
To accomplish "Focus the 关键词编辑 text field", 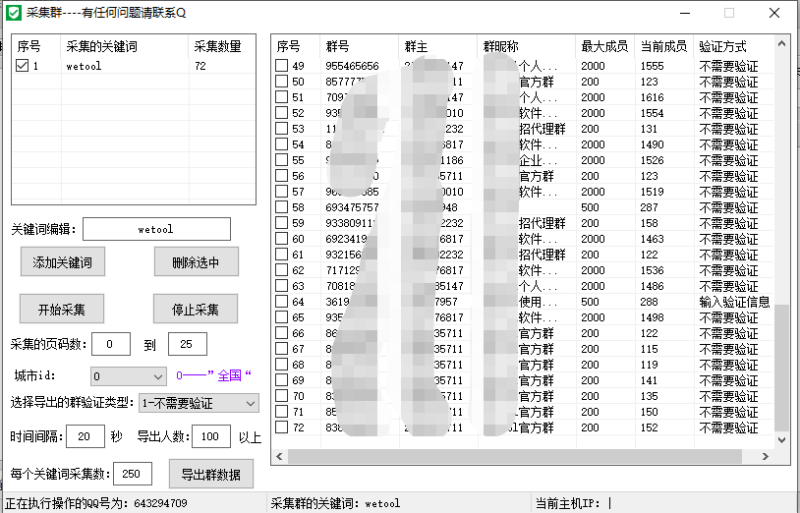I will pos(156,229).
